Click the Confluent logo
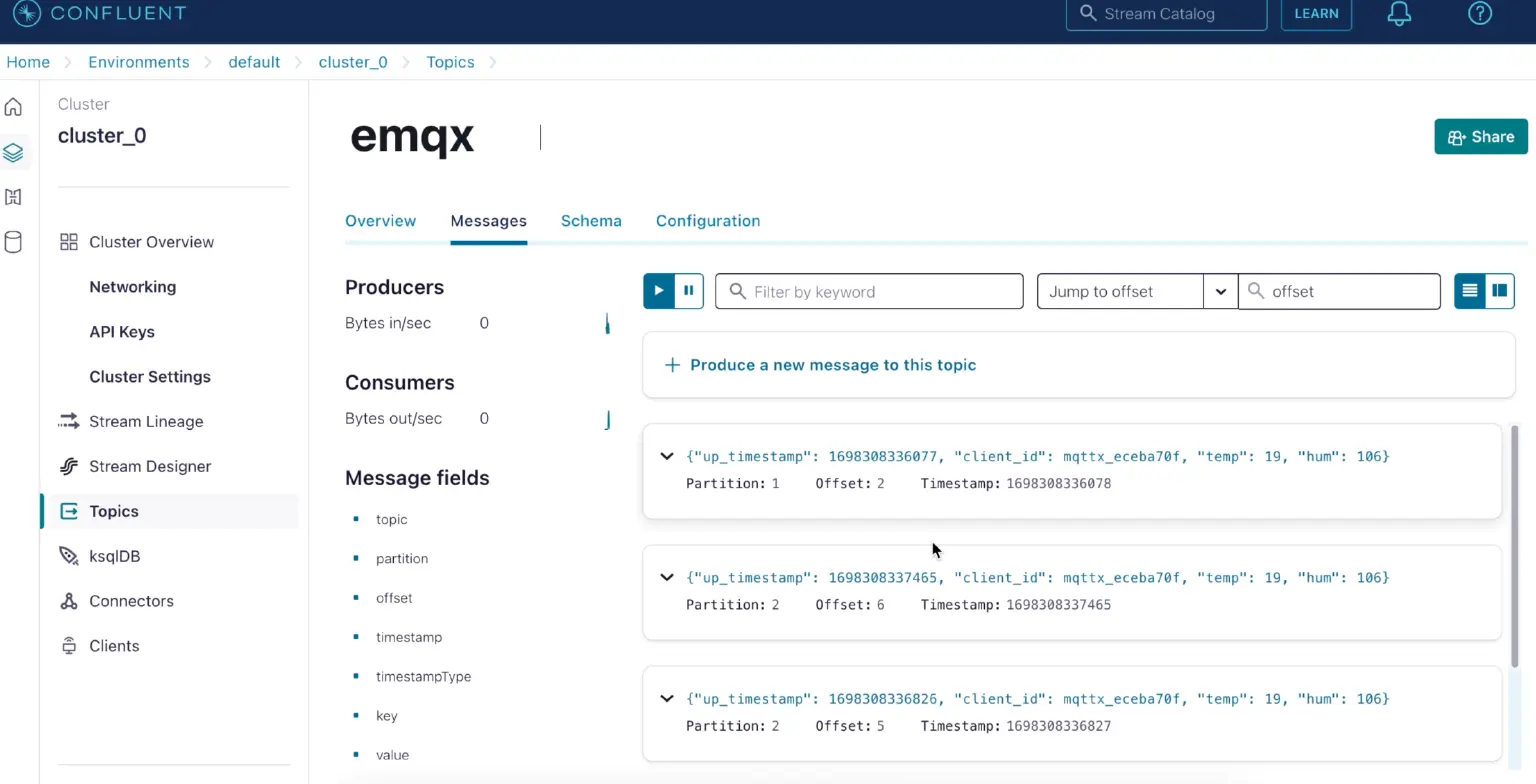 point(100,14)
